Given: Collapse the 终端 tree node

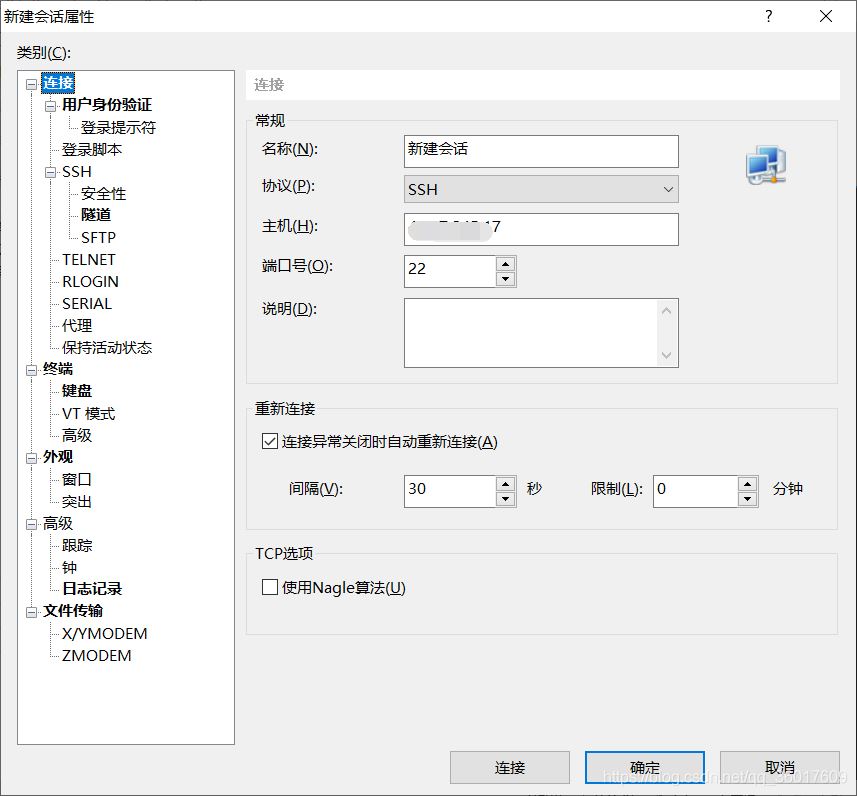Looking at the screenshot, I should pyautogui.click(x=32, y=370).
